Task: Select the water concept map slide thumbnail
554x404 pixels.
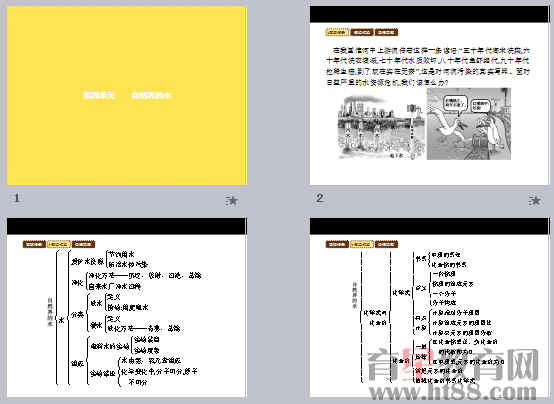Action: (126, 307)
